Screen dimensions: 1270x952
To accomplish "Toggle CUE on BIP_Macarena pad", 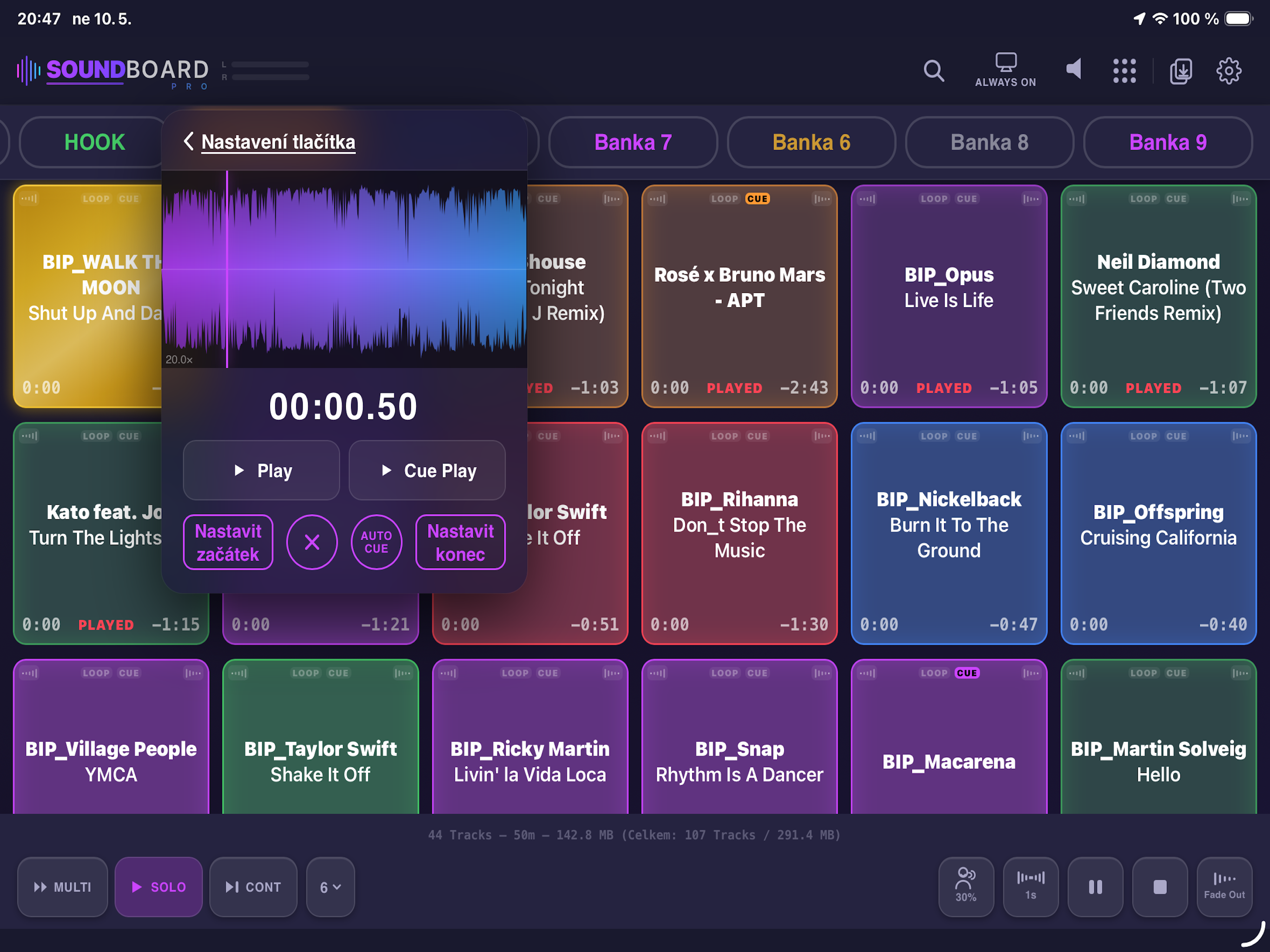I will [967, 673].
